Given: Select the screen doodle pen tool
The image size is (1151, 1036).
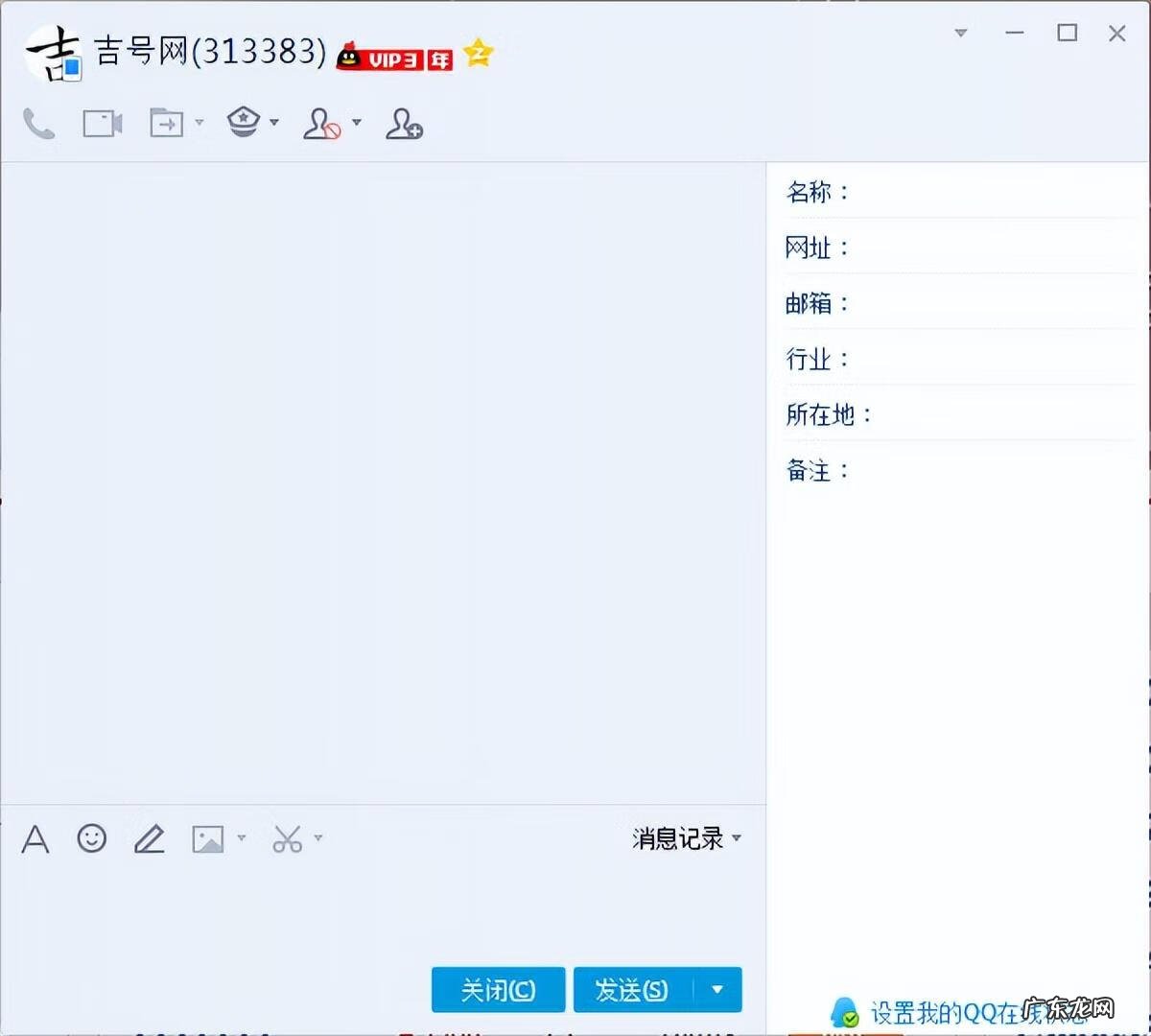Looking at the screenshot, I should coord(149,838).
